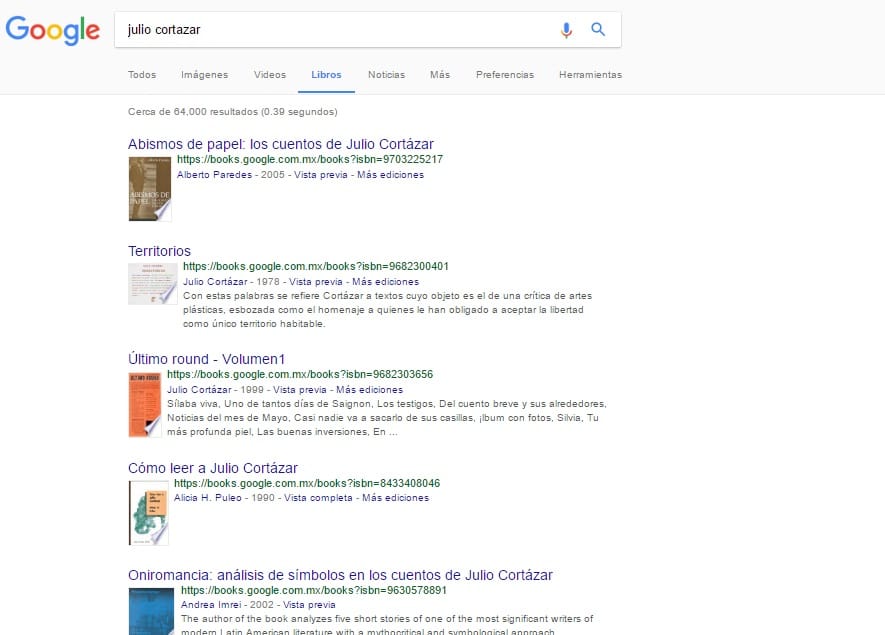Image resolution: width=885 pixels, height=635 pixels.
Task: Click the isbn=9703225217 URL text
Action: (x=310, y=159)
